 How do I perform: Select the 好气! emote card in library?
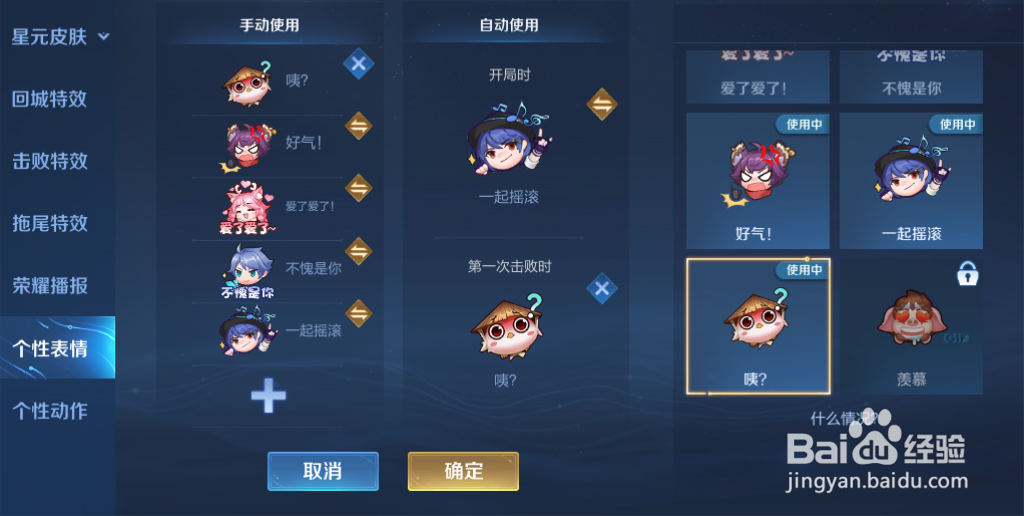point(758,180)
